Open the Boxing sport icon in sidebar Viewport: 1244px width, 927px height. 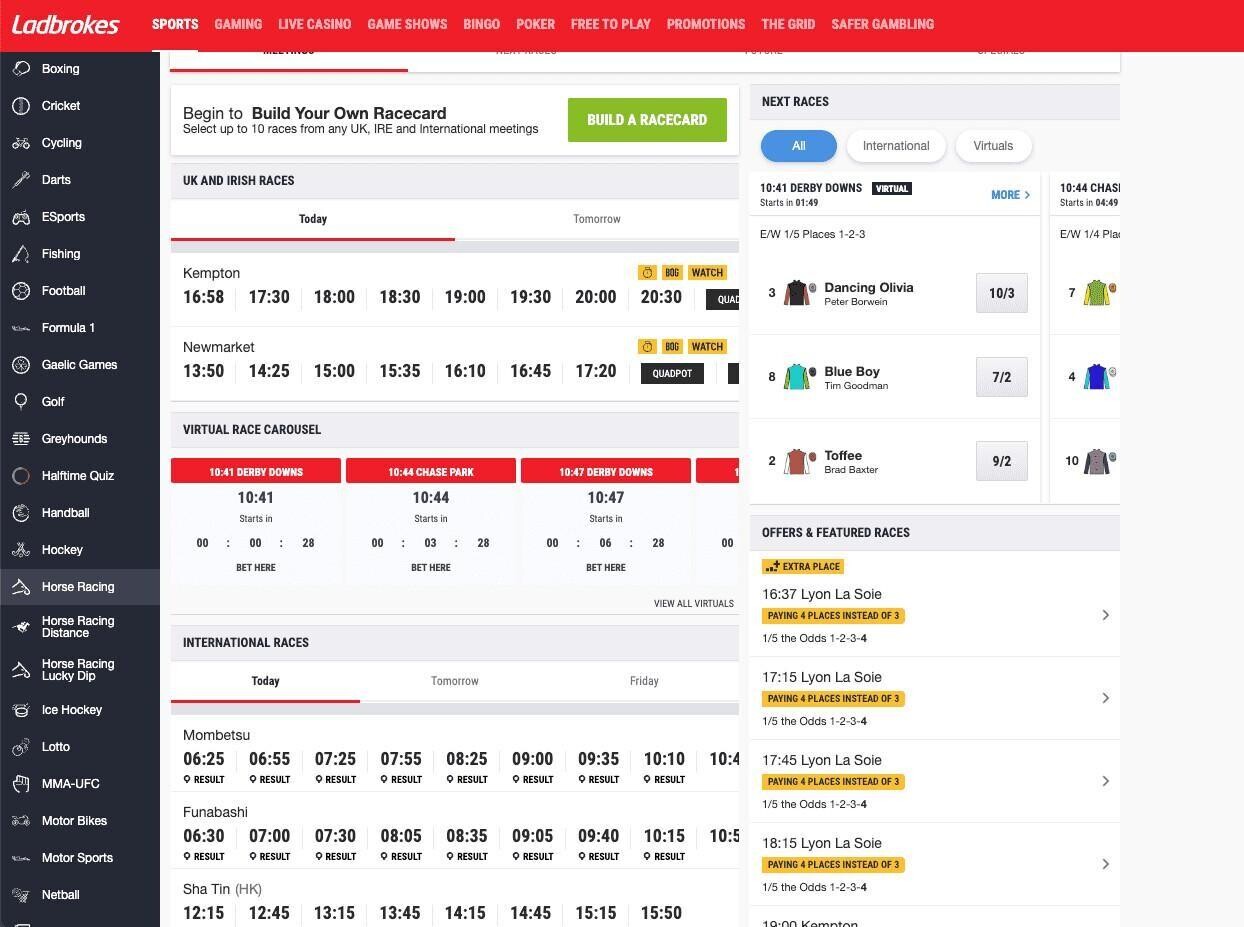(x=21, y=69)
